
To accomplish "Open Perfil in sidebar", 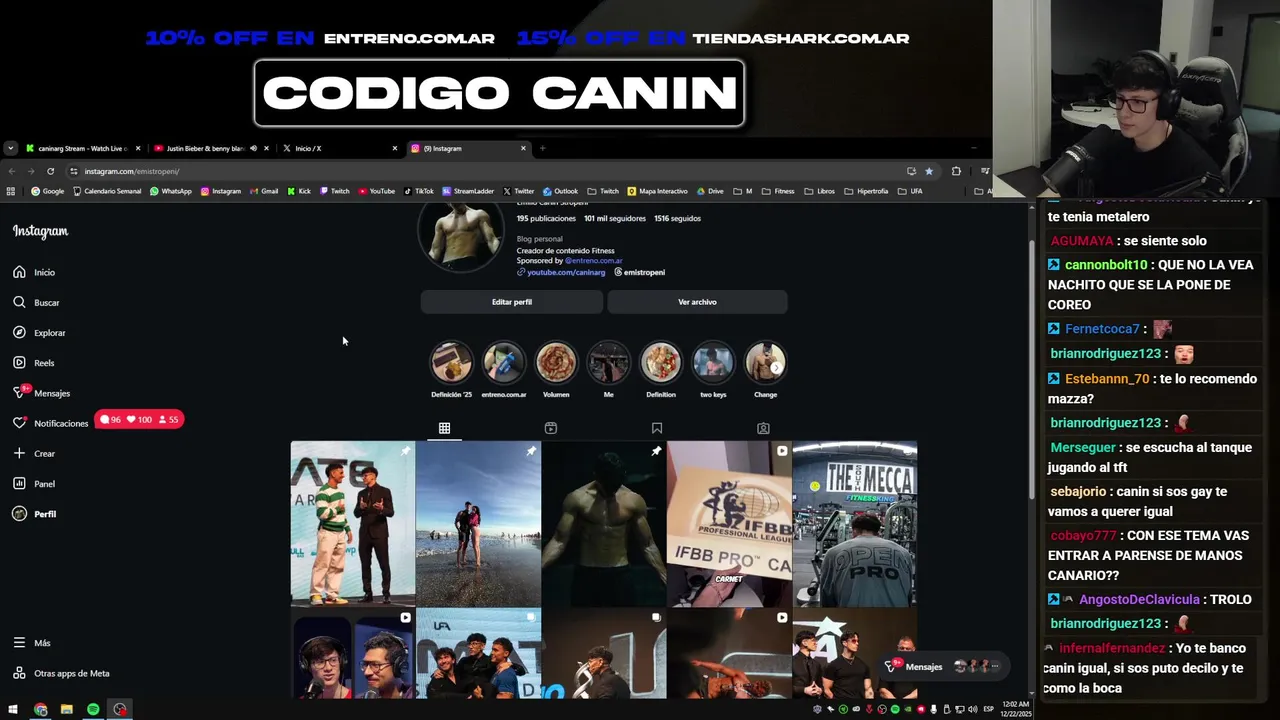I will 34,514.
